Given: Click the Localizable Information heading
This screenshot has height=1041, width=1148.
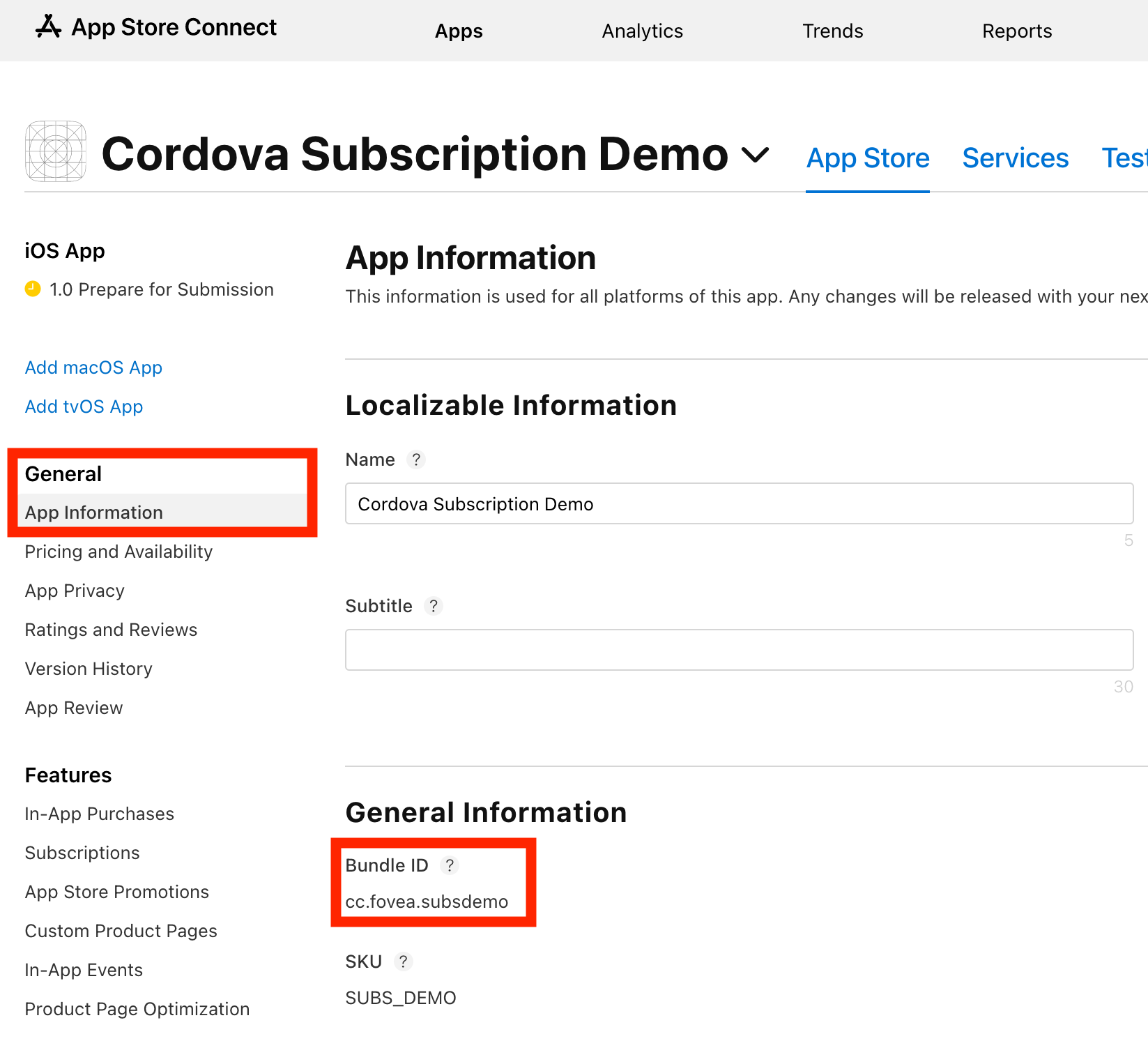Looking at the screenshot, I should point(511,406).
